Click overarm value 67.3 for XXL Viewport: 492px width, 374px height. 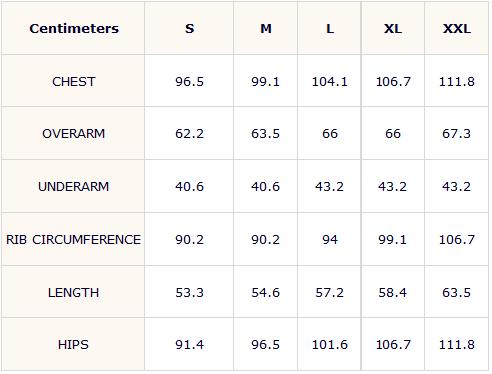pos(457,134)
